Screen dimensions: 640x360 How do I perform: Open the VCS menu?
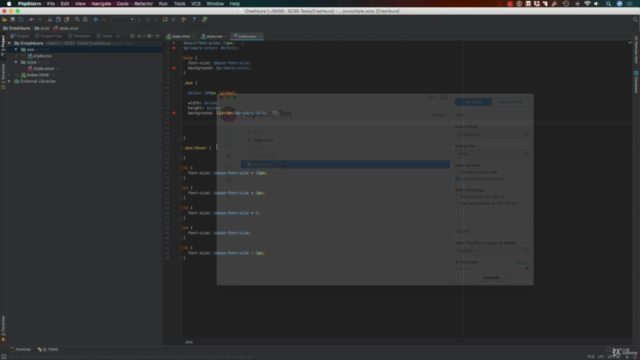coord(196,4)
